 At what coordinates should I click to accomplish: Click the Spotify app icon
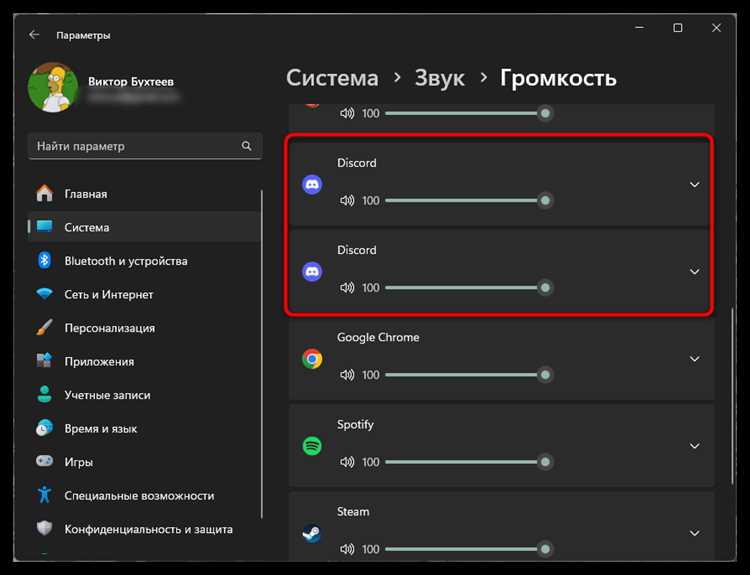[312, 446]
